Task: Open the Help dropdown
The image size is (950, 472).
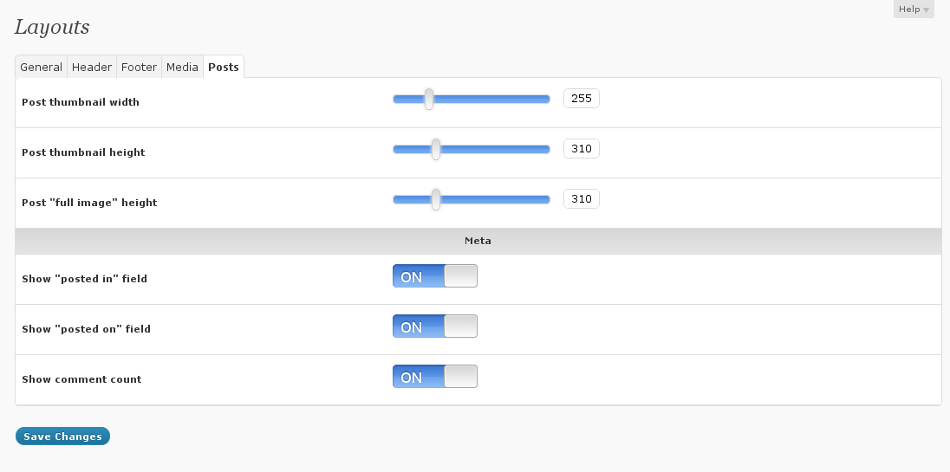Action: tap(913, 9)
